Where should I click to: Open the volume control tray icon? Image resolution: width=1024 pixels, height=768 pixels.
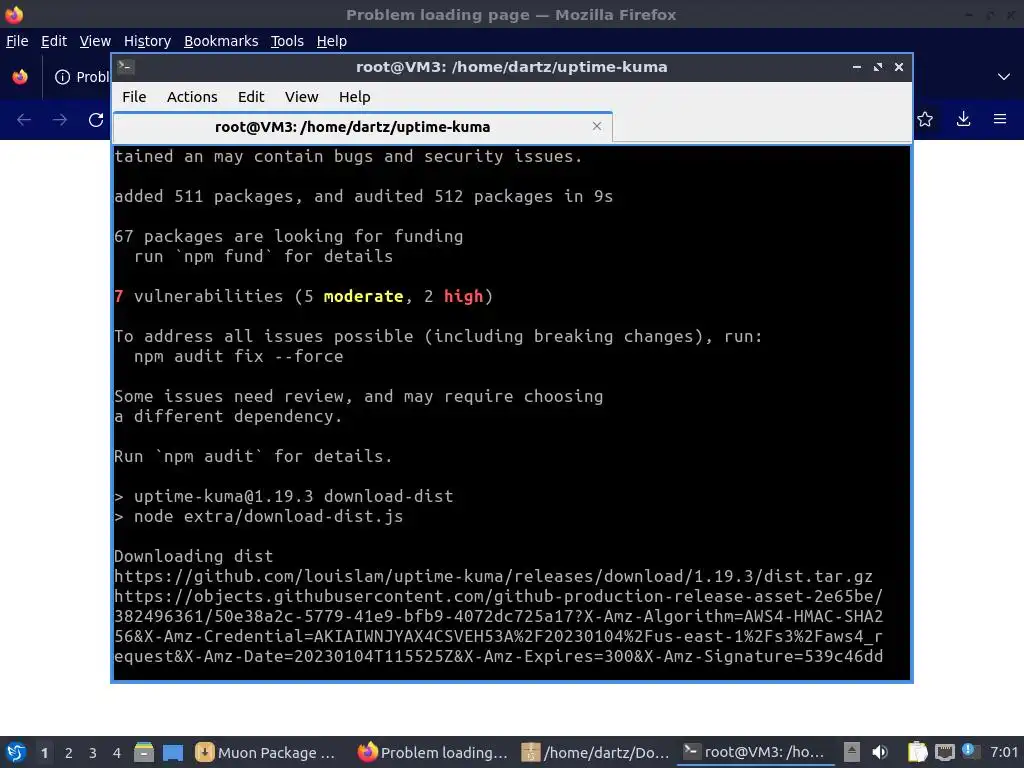click(880, 752)
